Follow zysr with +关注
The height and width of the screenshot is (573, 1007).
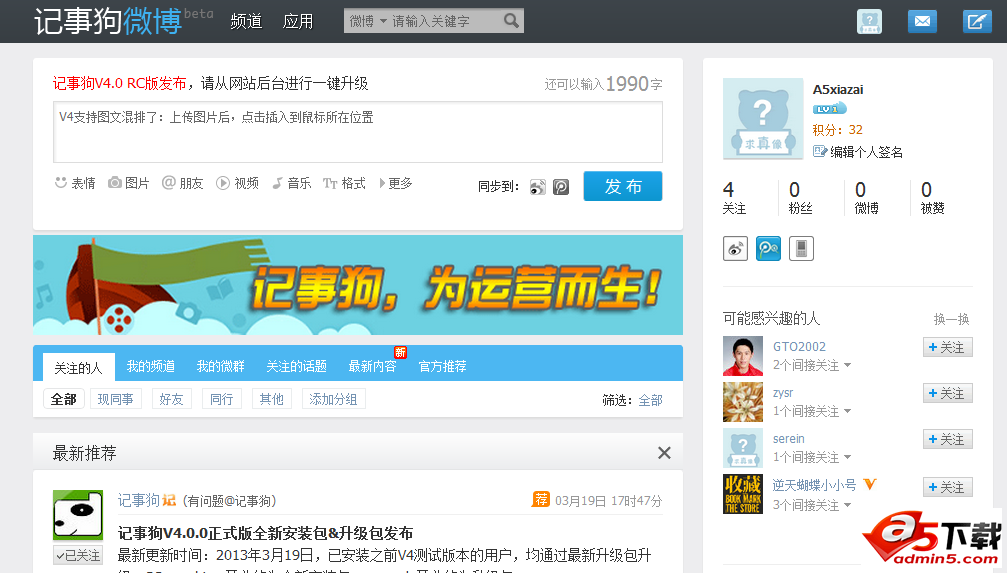pyautogui.click(x=947, y=393)
